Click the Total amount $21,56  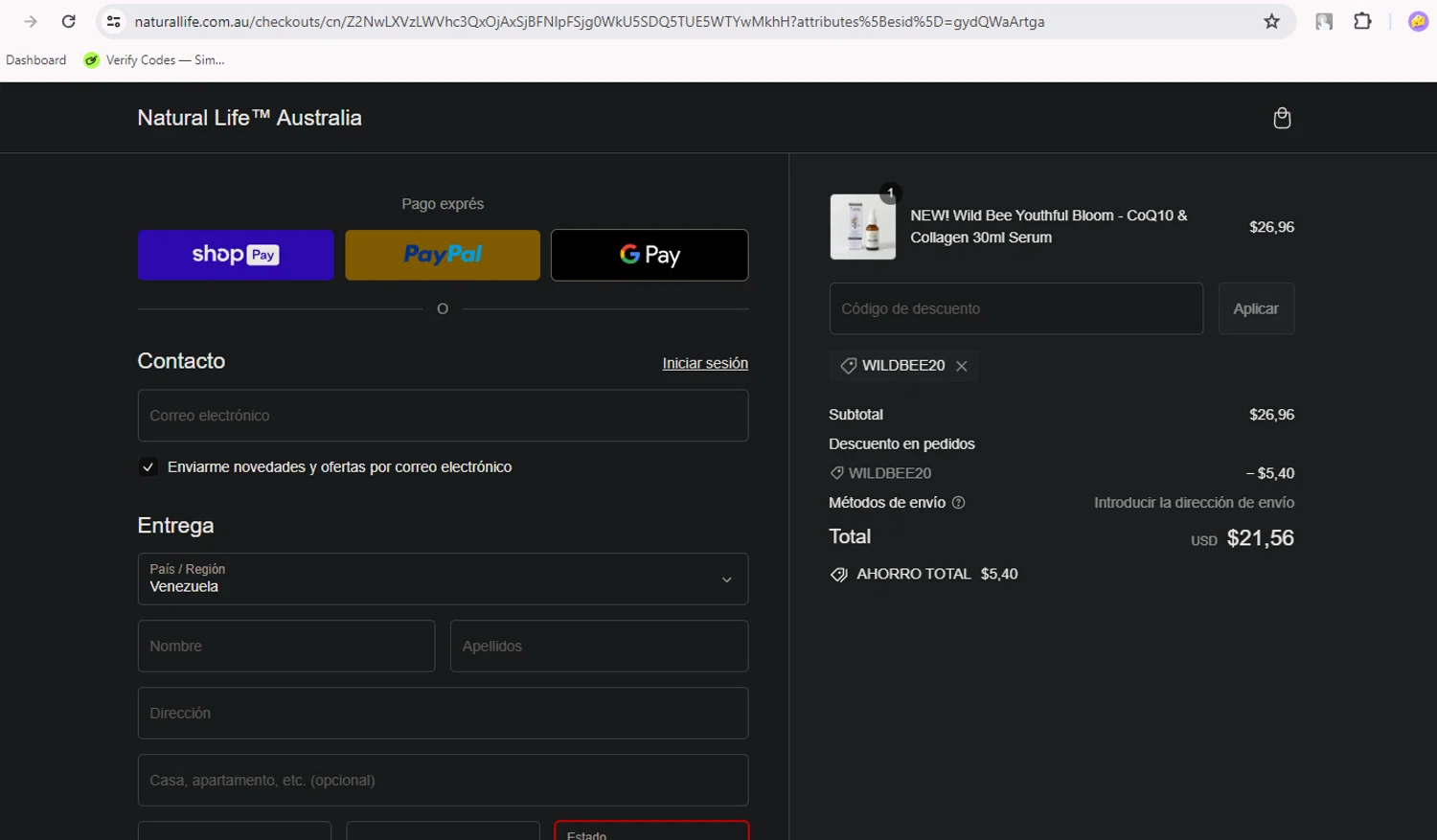(1260, 538)
